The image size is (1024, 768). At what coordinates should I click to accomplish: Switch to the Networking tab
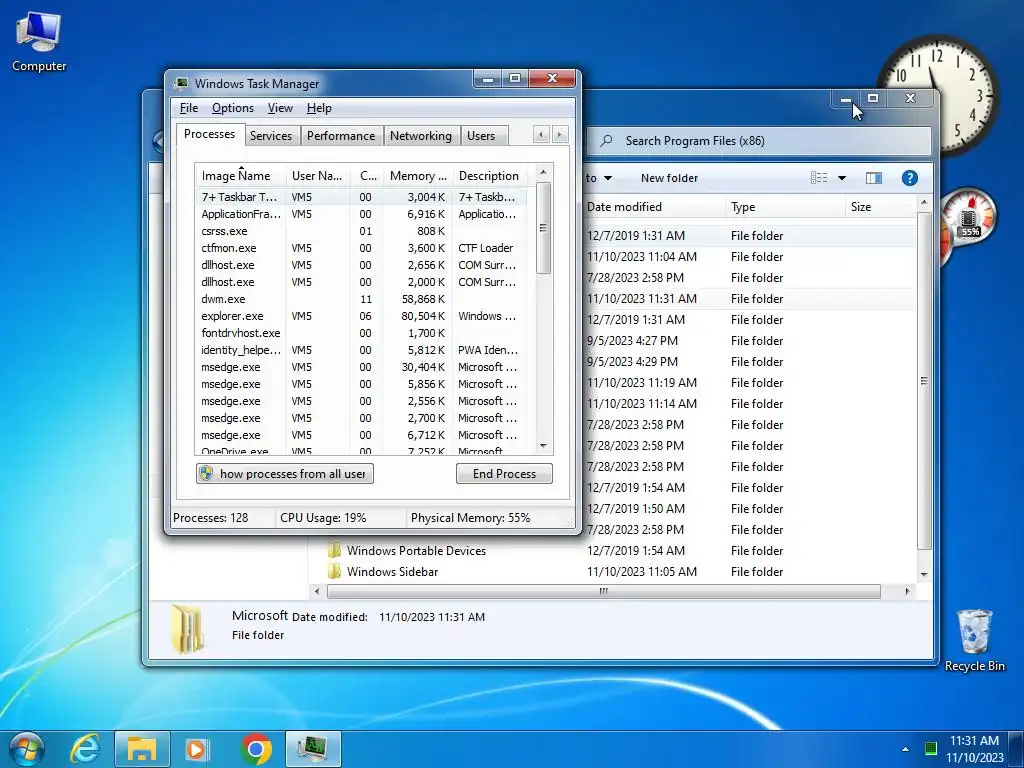[x=421, y=135]
